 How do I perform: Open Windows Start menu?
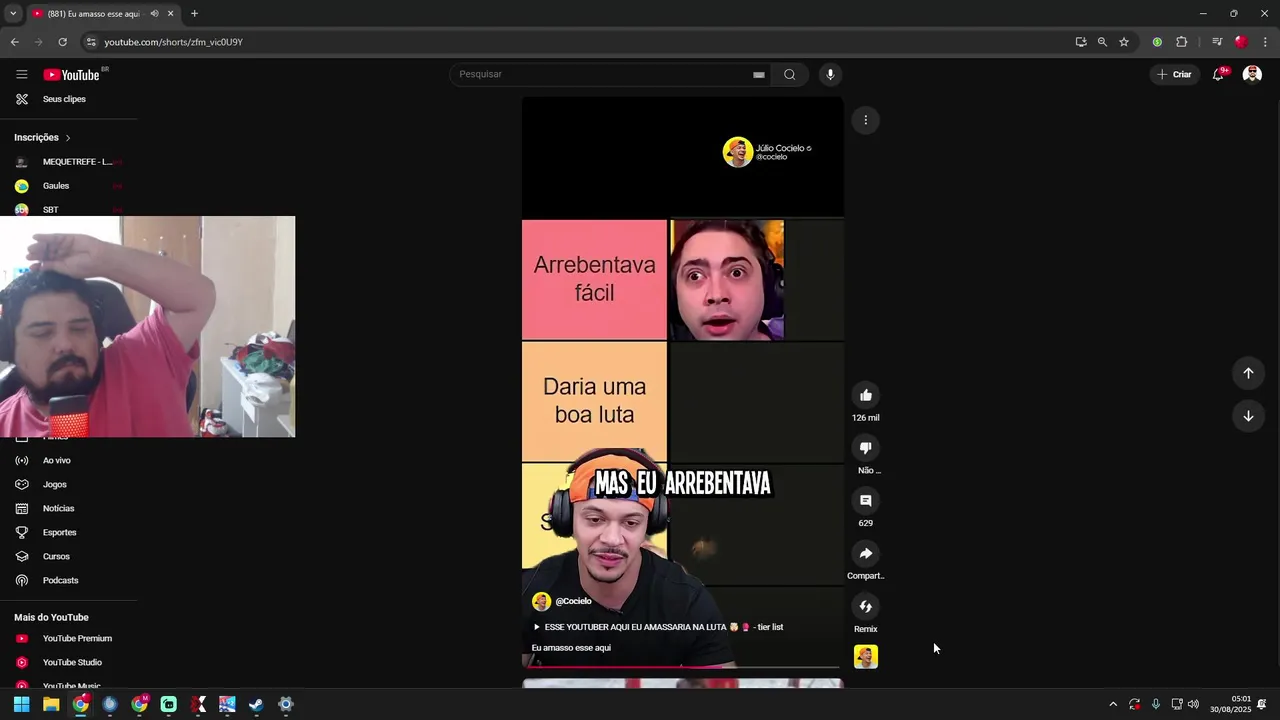(x=21, y=704)
